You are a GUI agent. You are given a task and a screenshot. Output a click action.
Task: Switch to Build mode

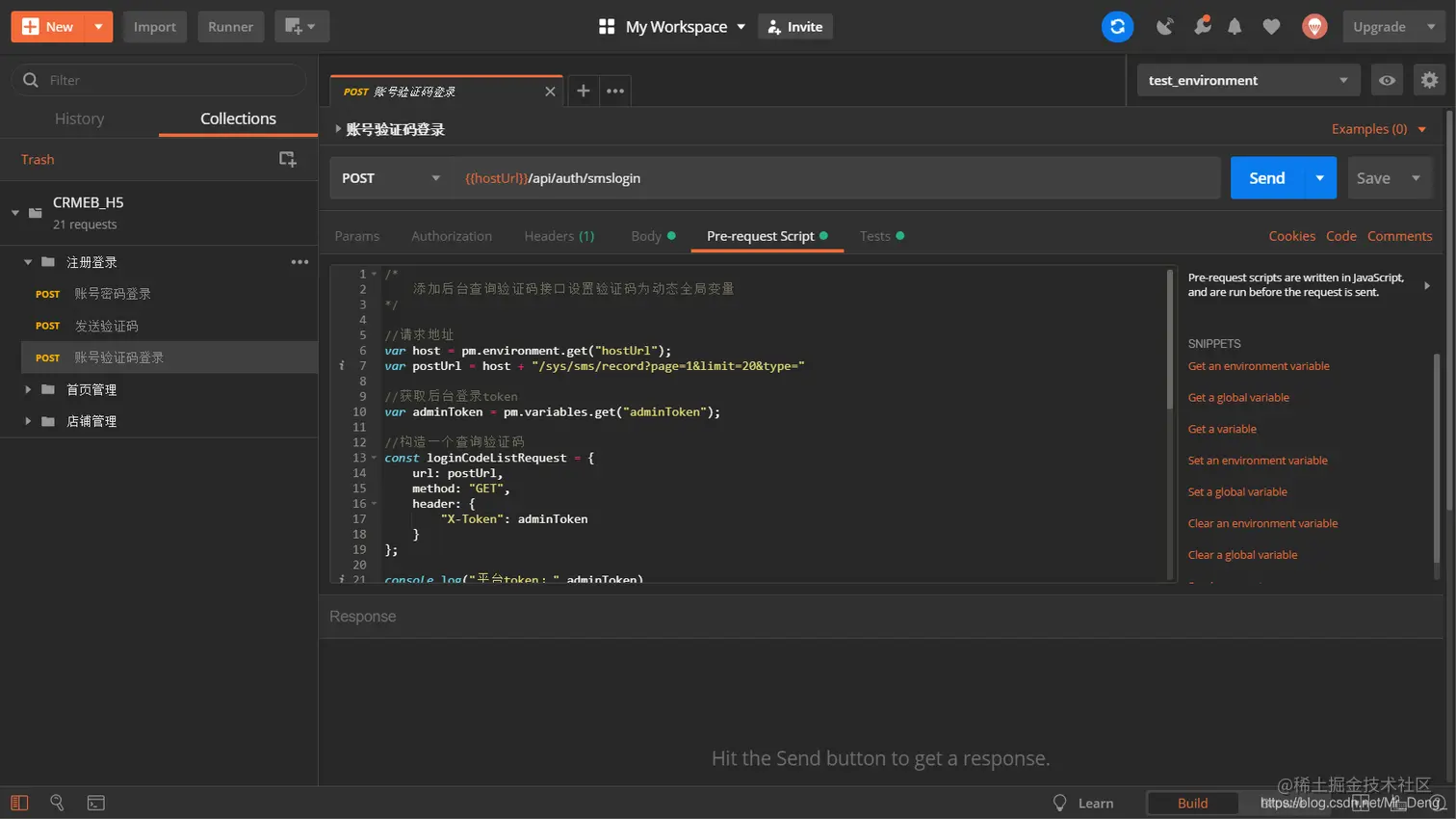coord(1192,804)
